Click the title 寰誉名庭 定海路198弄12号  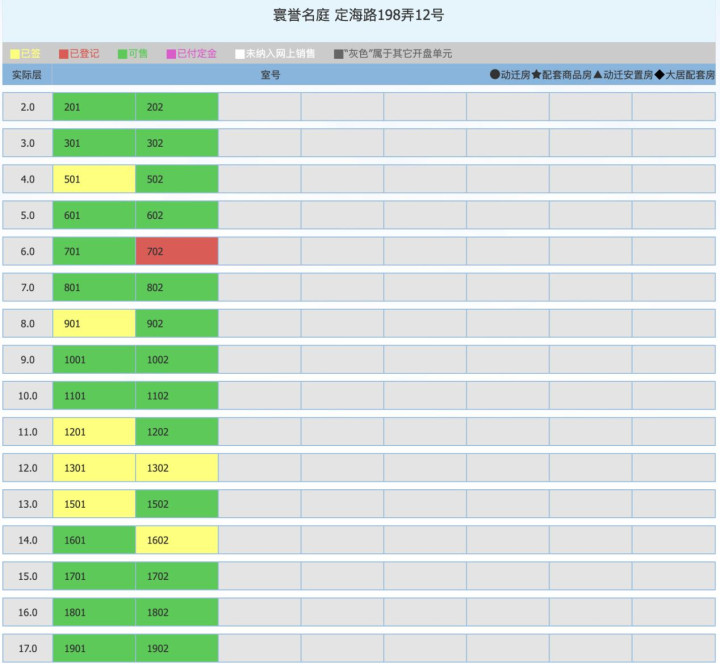coord(359,16)
